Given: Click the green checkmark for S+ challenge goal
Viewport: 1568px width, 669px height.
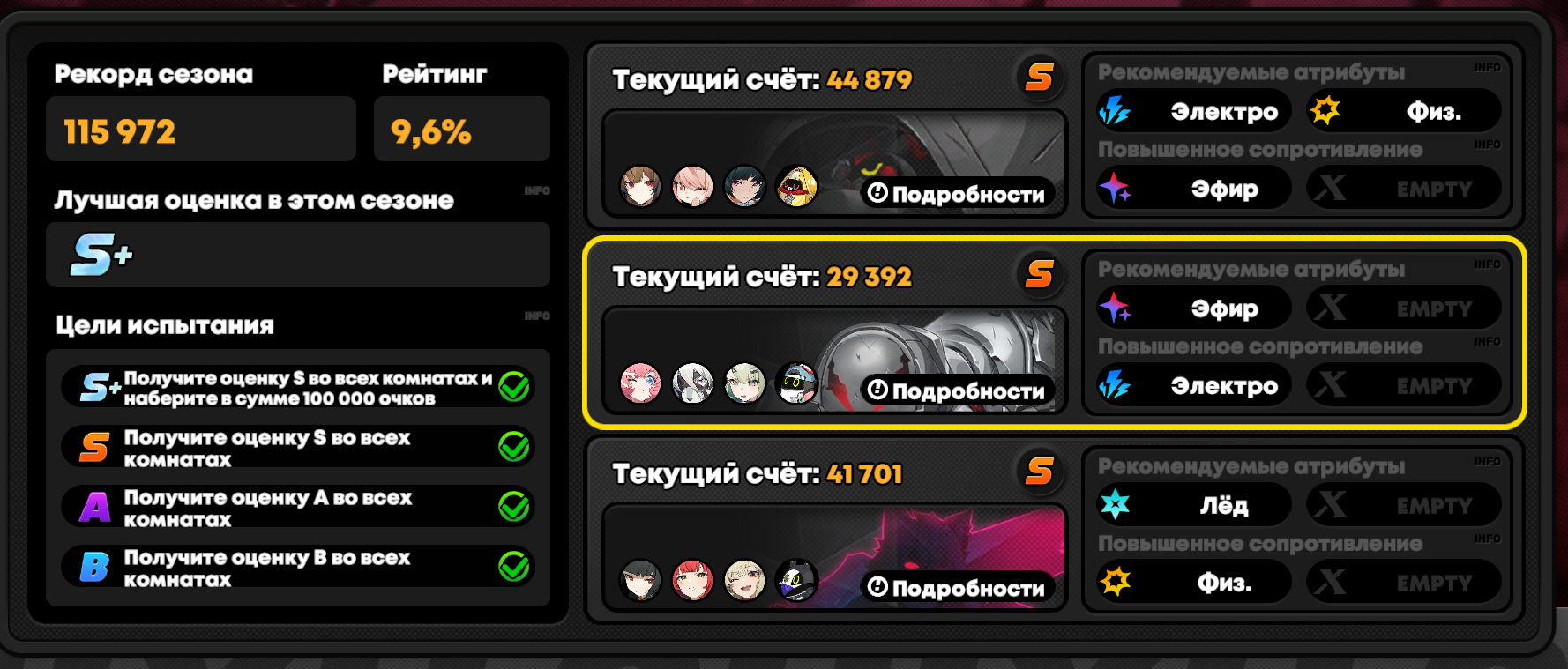Looking at the screenshot, I should tap(514, 386).
